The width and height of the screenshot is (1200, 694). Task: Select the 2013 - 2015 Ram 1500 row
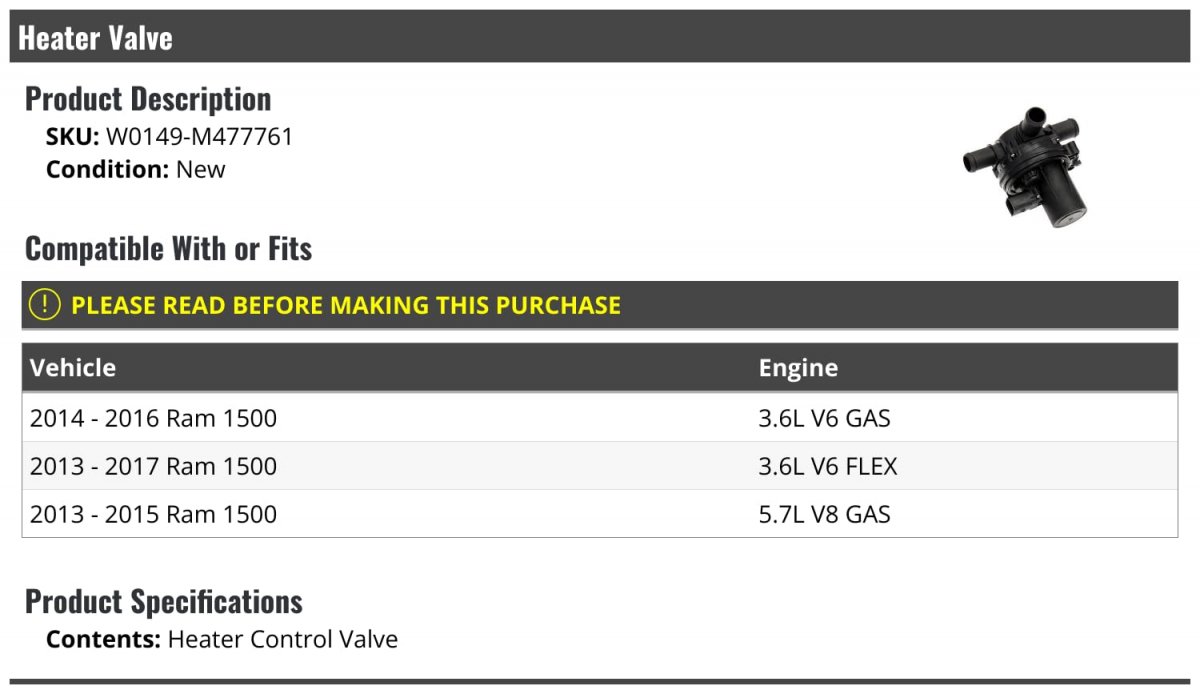point(600,514)
